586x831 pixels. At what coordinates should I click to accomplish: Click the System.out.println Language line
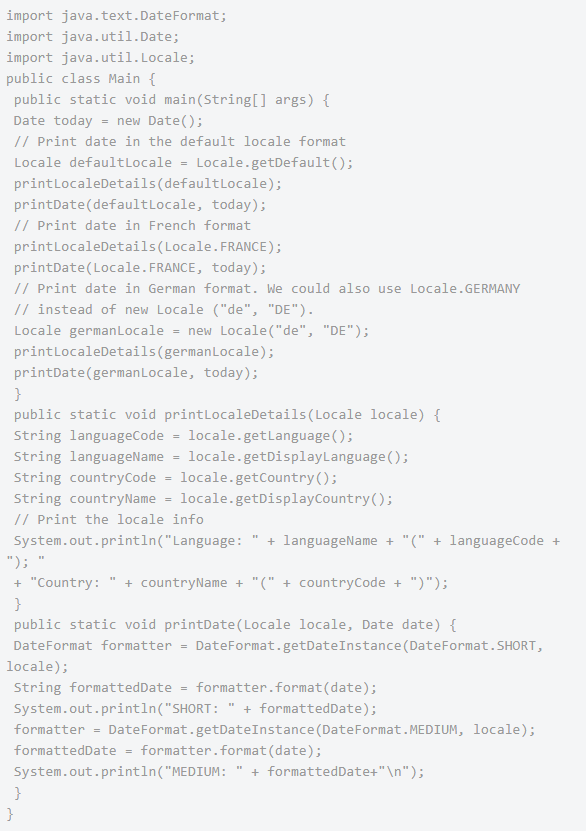pos(287,541)
